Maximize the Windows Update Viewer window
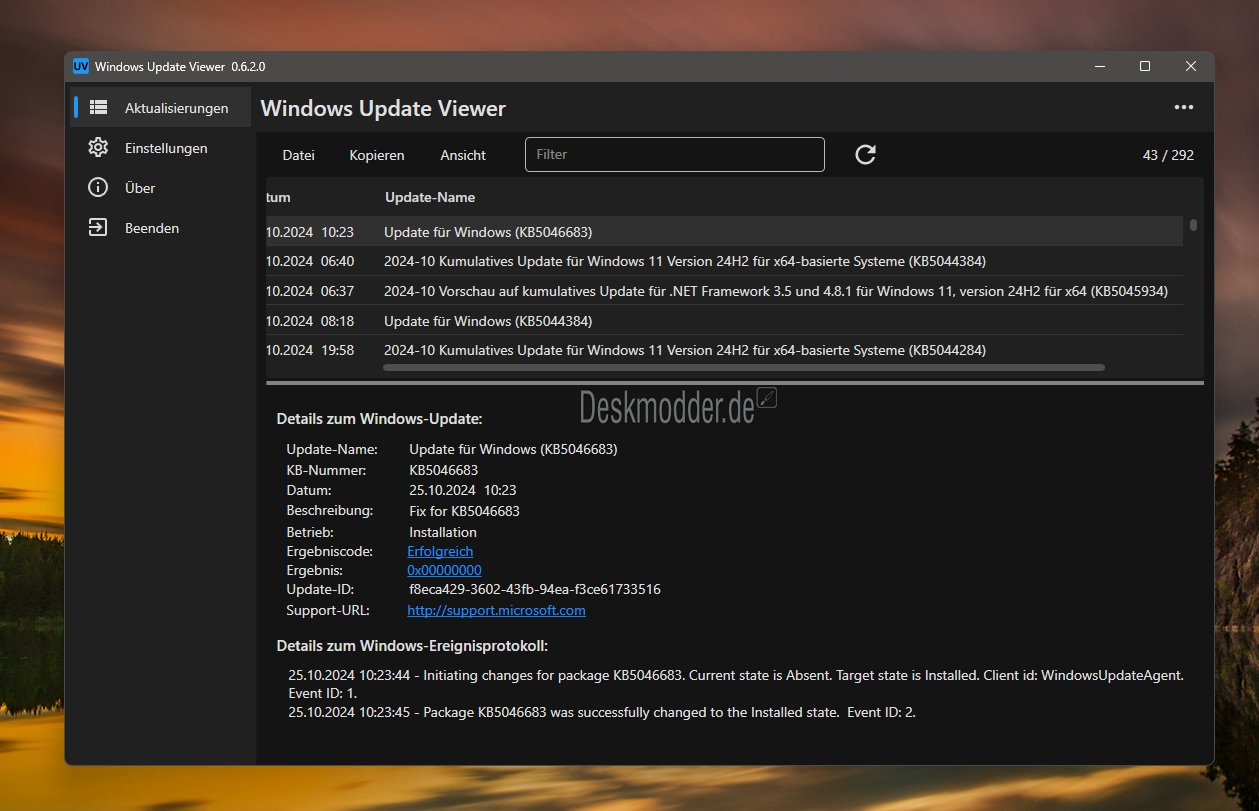 click(1145, 66)
